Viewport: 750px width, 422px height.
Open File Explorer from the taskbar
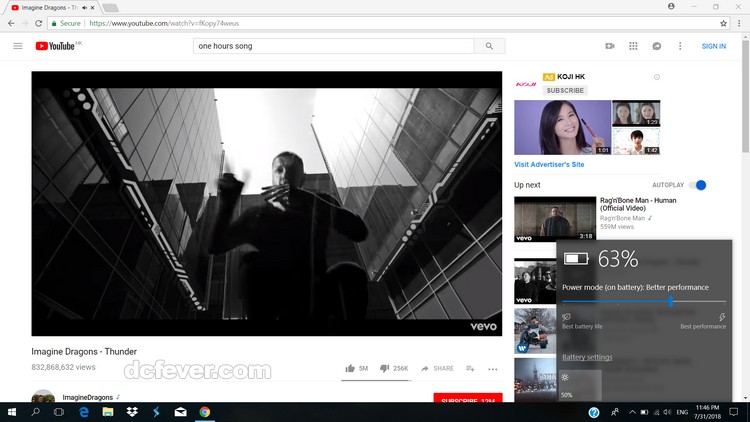click(108, 412)
